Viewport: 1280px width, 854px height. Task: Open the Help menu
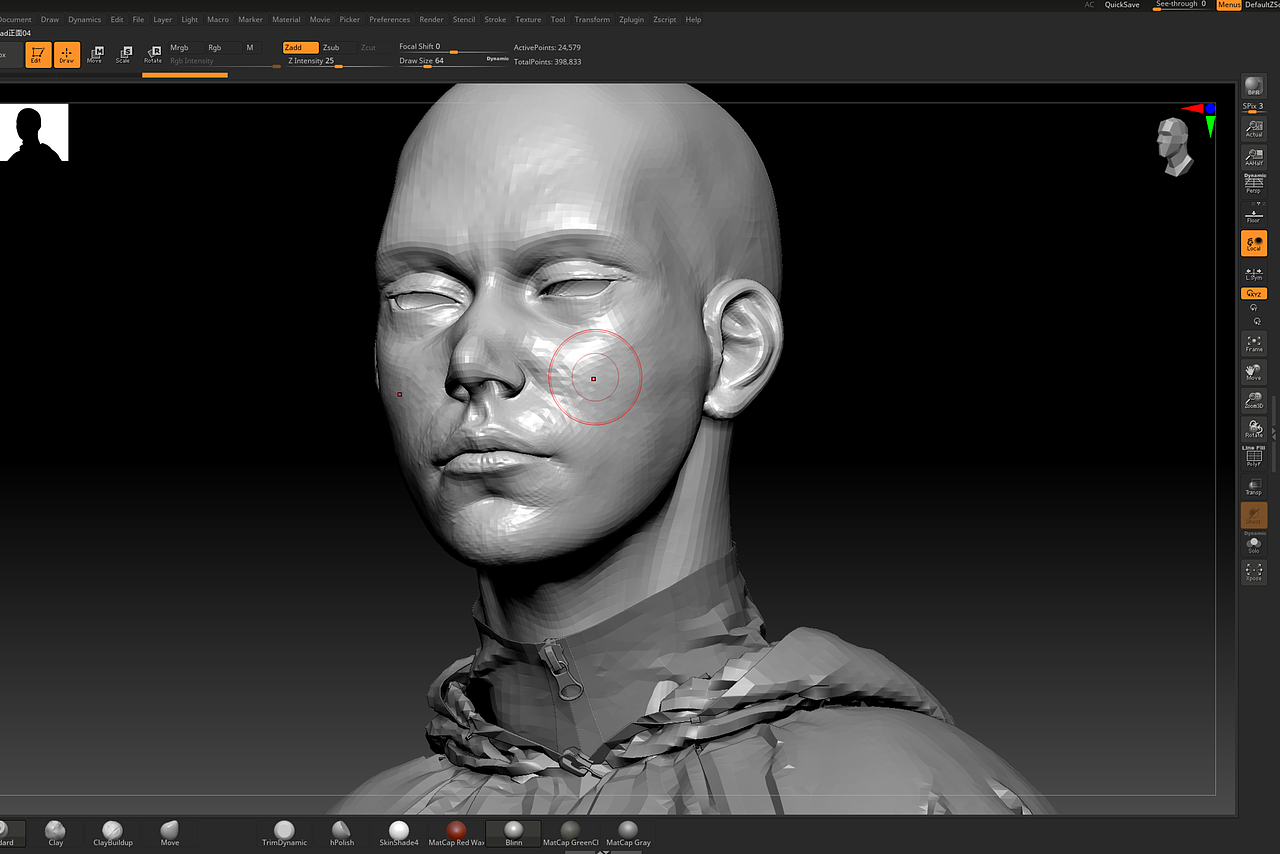(693, 19)
